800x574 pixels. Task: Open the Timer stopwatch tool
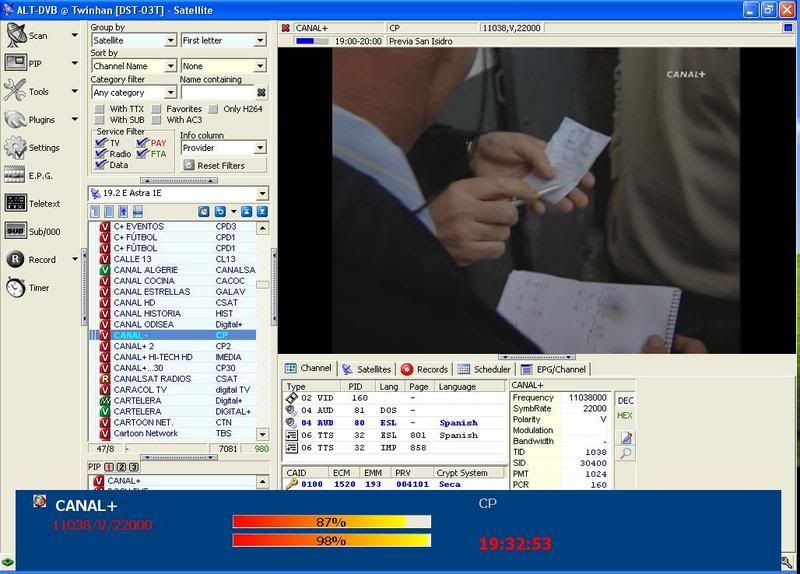pos(15,287)
